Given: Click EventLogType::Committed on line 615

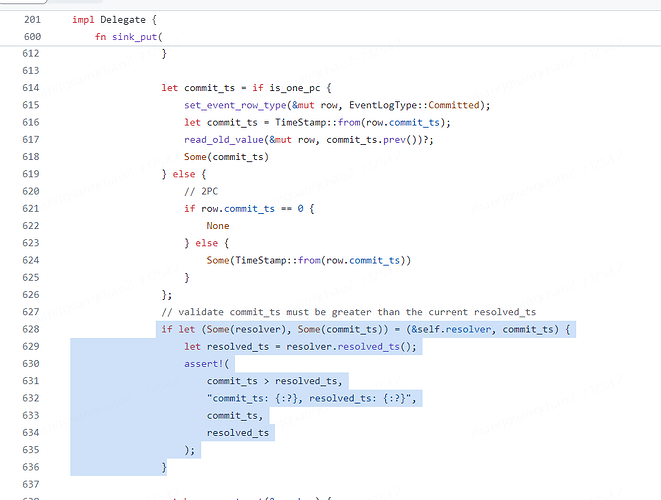Looking at the screenshot, I should point(414,105).
